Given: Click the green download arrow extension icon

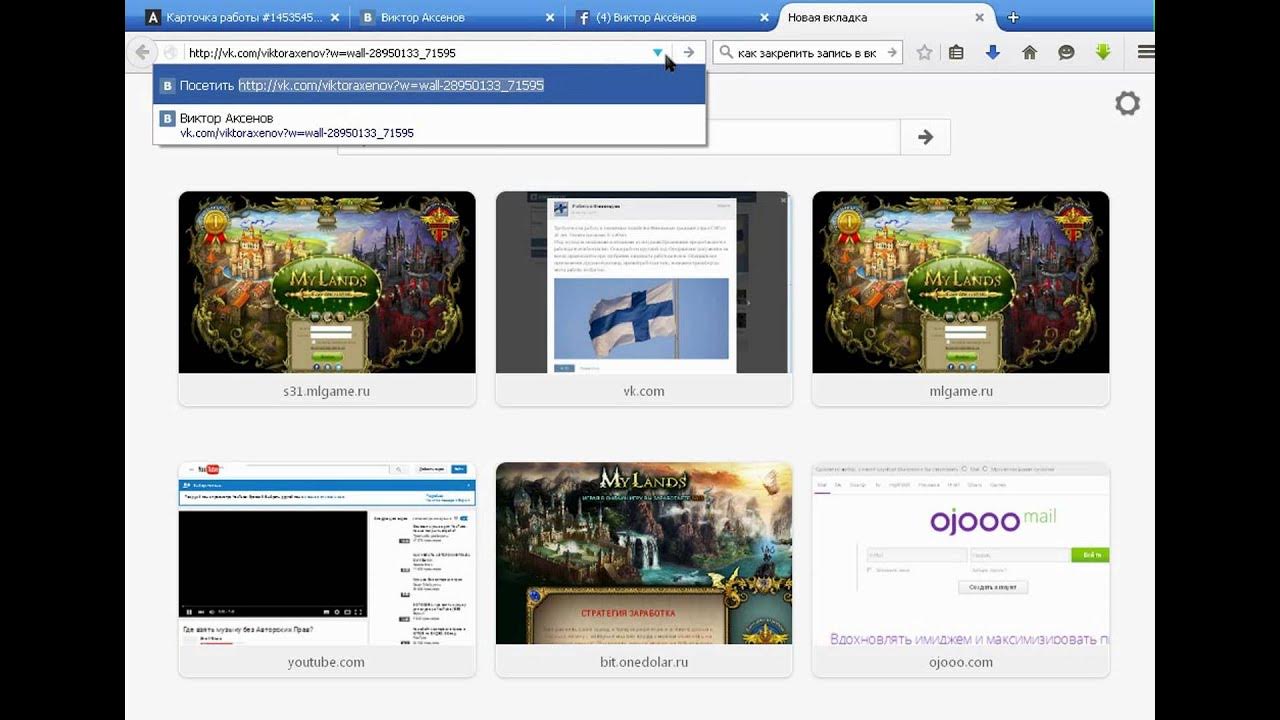Looking at the screenshot, I should click(x=1103, y=52).
